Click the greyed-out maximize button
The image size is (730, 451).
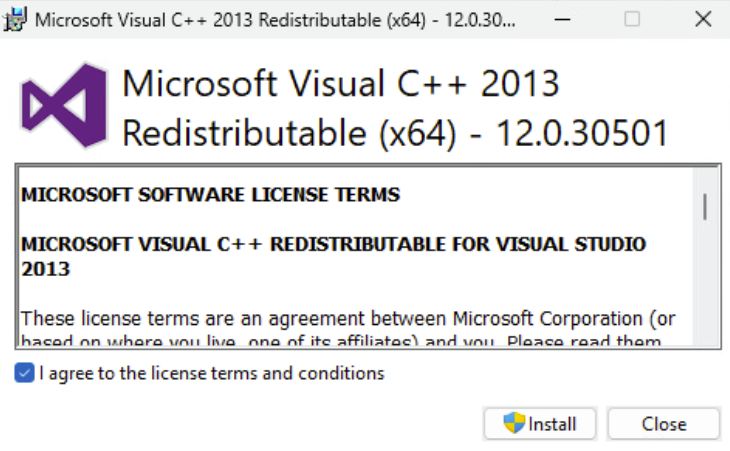click(x=632, y=19)
